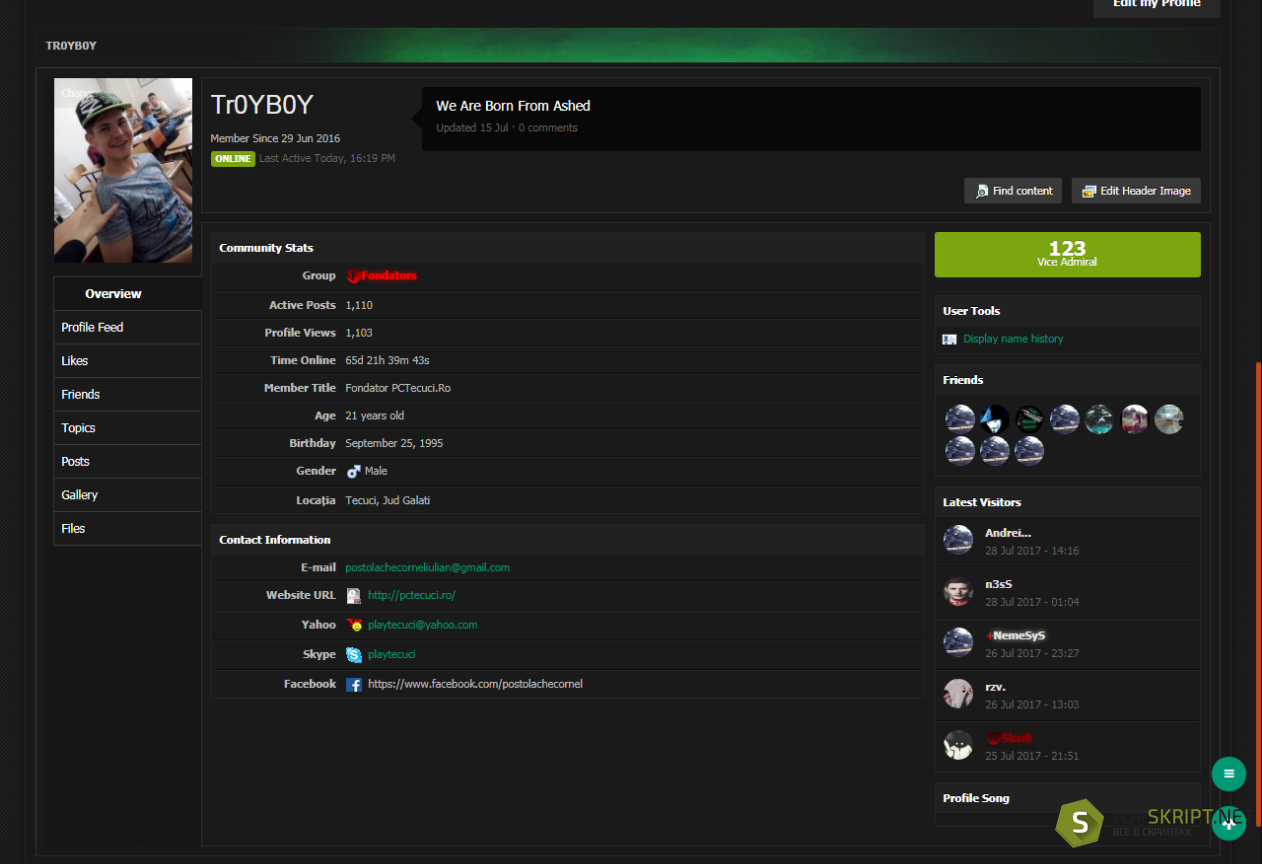The image size is (1262, 864).
Task: Open the Gallery tab
Action: click(127, 495)
